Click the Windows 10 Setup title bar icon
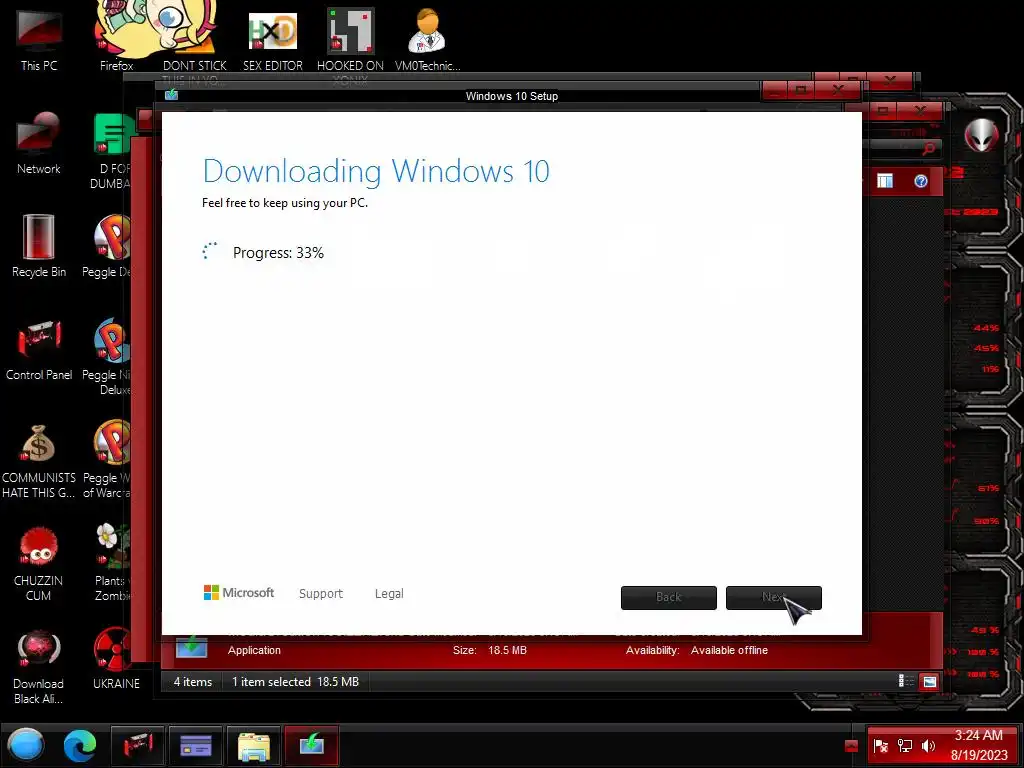 click(x=172, y=95)
